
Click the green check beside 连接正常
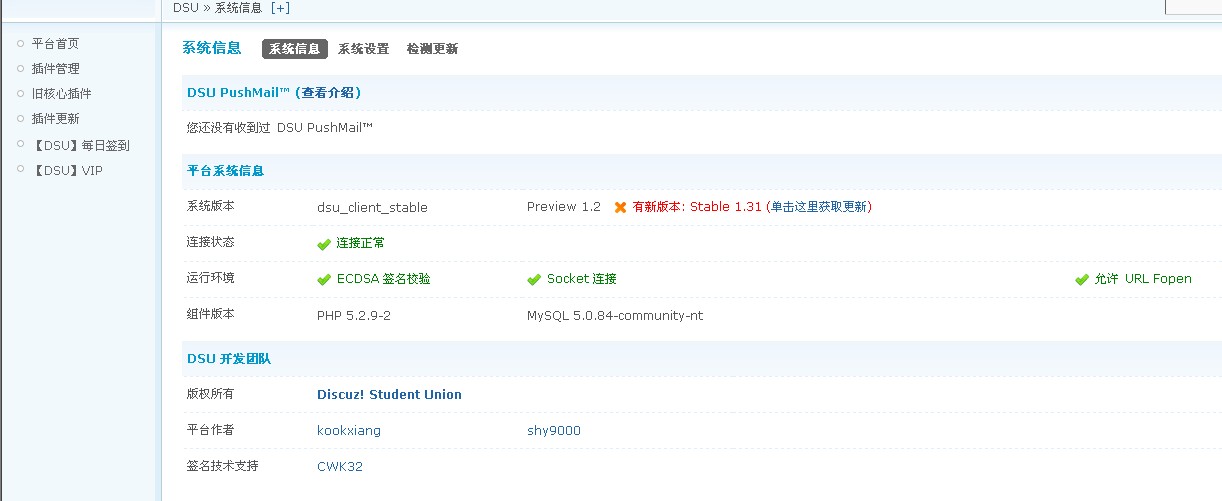[x=323, y=244]
